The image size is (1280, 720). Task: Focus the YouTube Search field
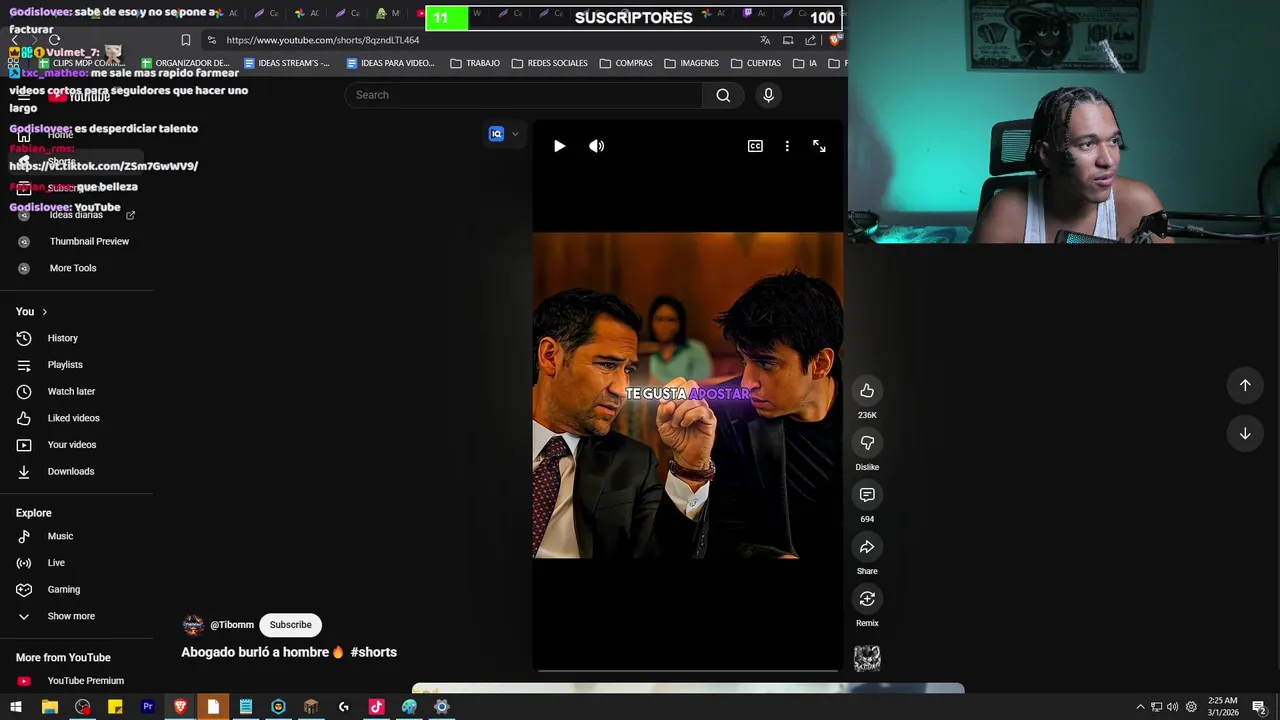point(523,95)
